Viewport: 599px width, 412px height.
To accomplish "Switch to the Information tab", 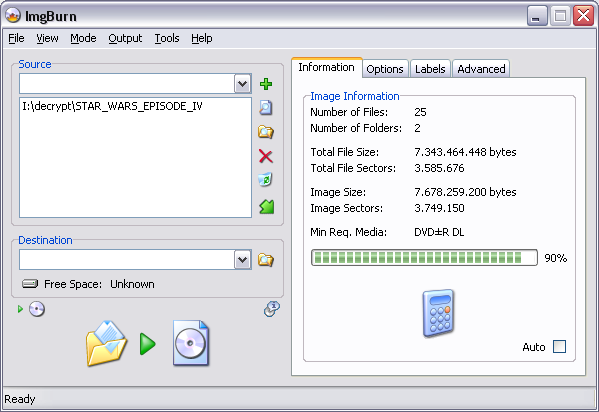I will (x=327, y=67).
